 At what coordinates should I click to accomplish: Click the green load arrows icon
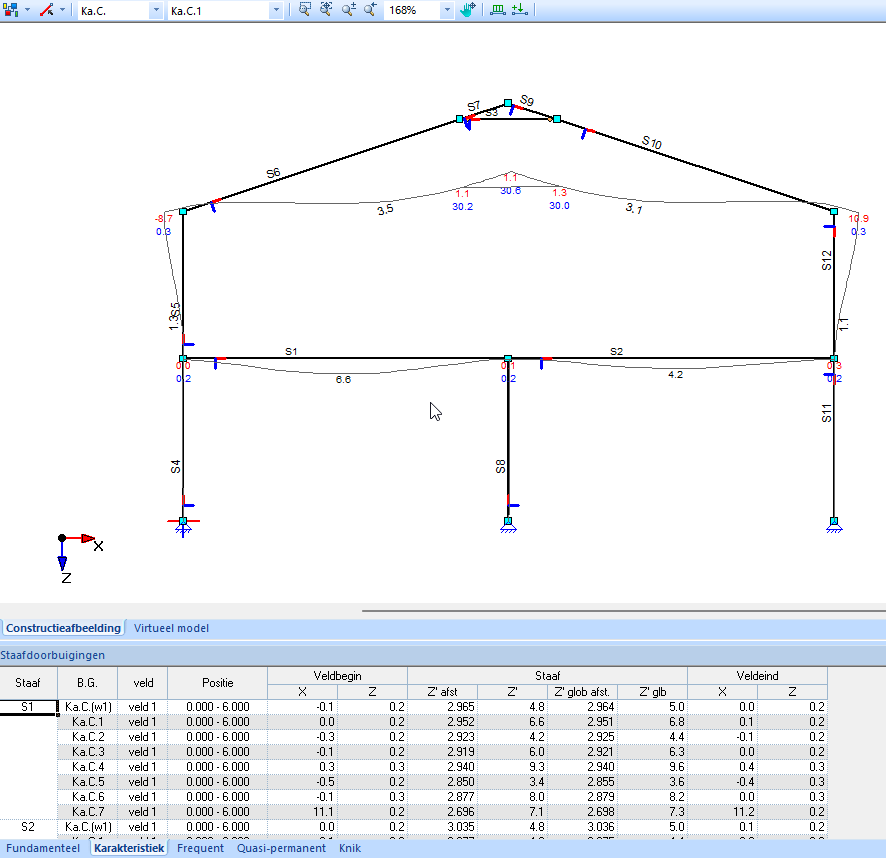tap(519, 10)
